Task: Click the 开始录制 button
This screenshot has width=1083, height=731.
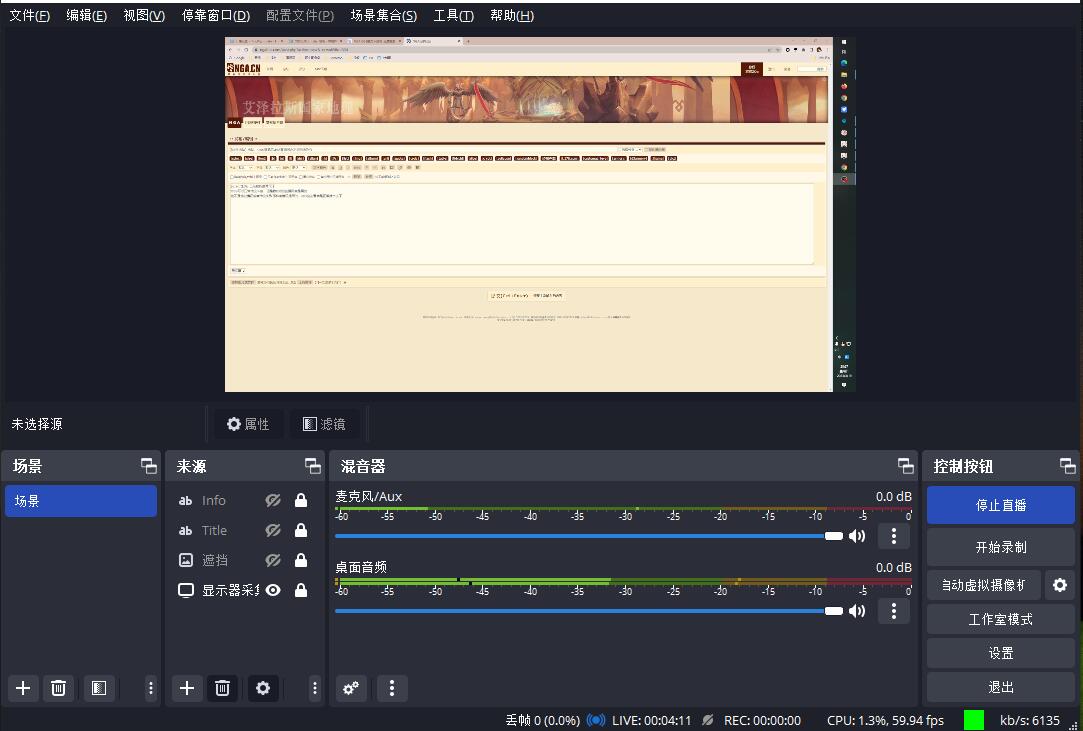Action: tap(1001, 547)
